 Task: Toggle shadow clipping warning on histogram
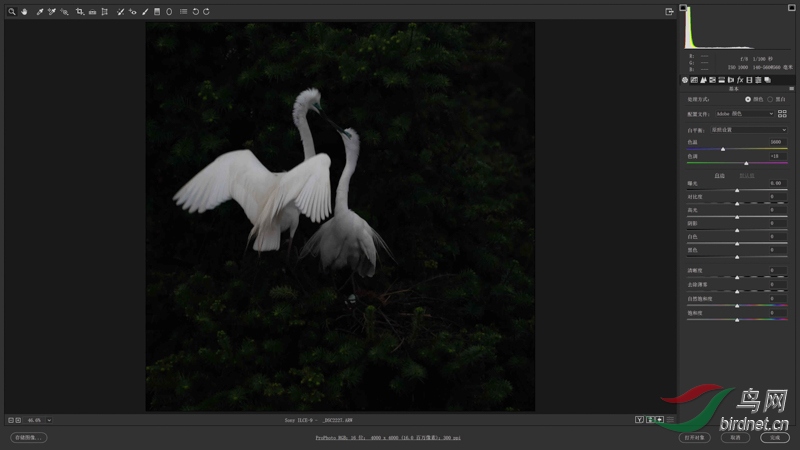[683, 7]
